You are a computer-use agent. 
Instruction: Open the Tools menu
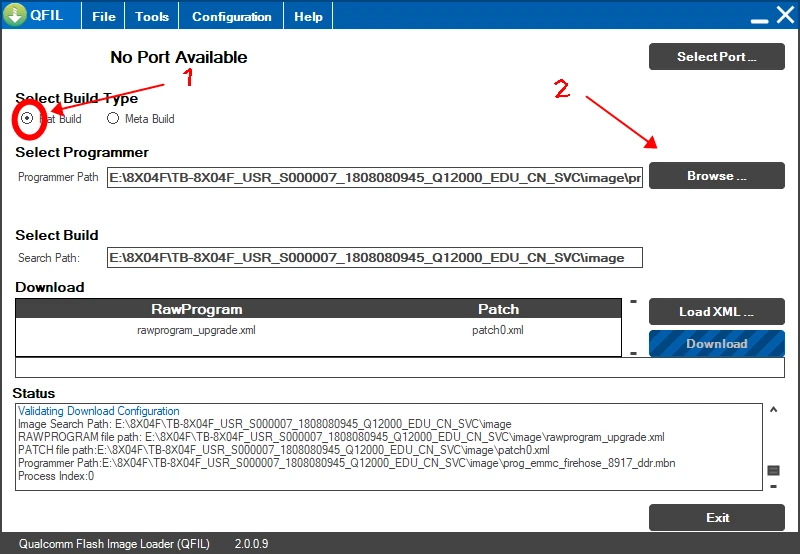point(152,17)
